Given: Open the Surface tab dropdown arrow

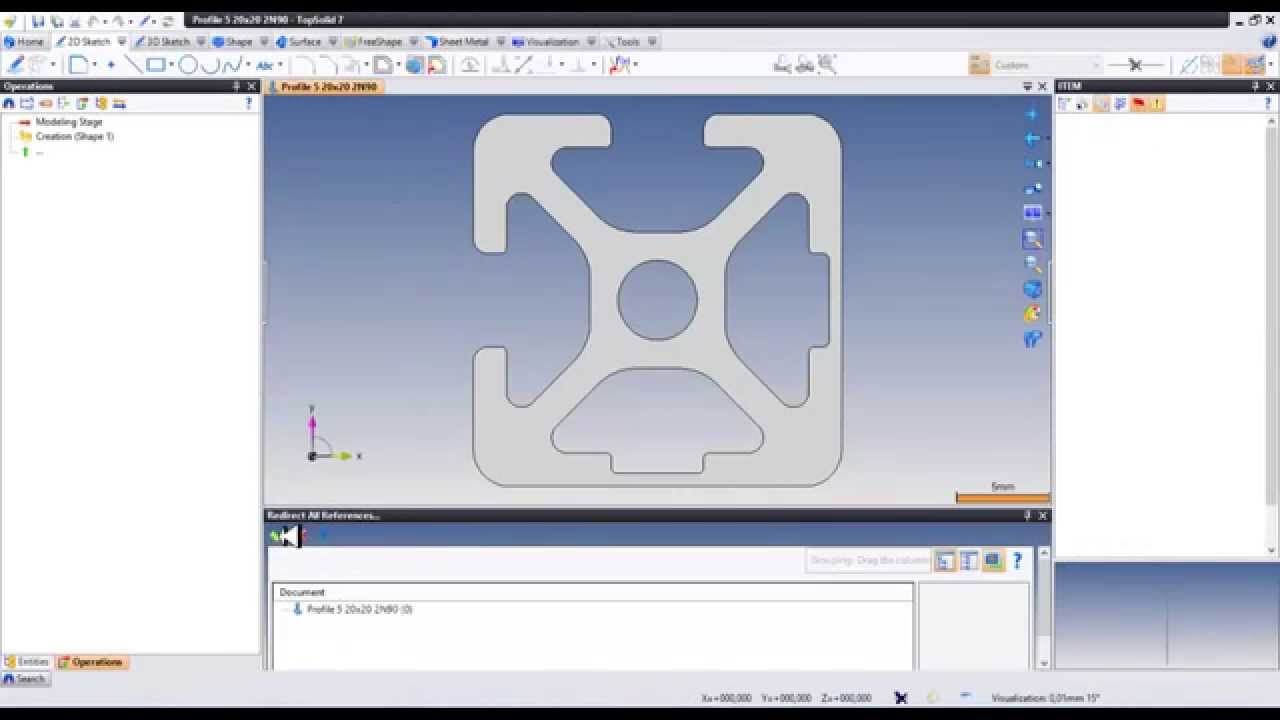Looking at the screenshot, I should tap(333, 42).
